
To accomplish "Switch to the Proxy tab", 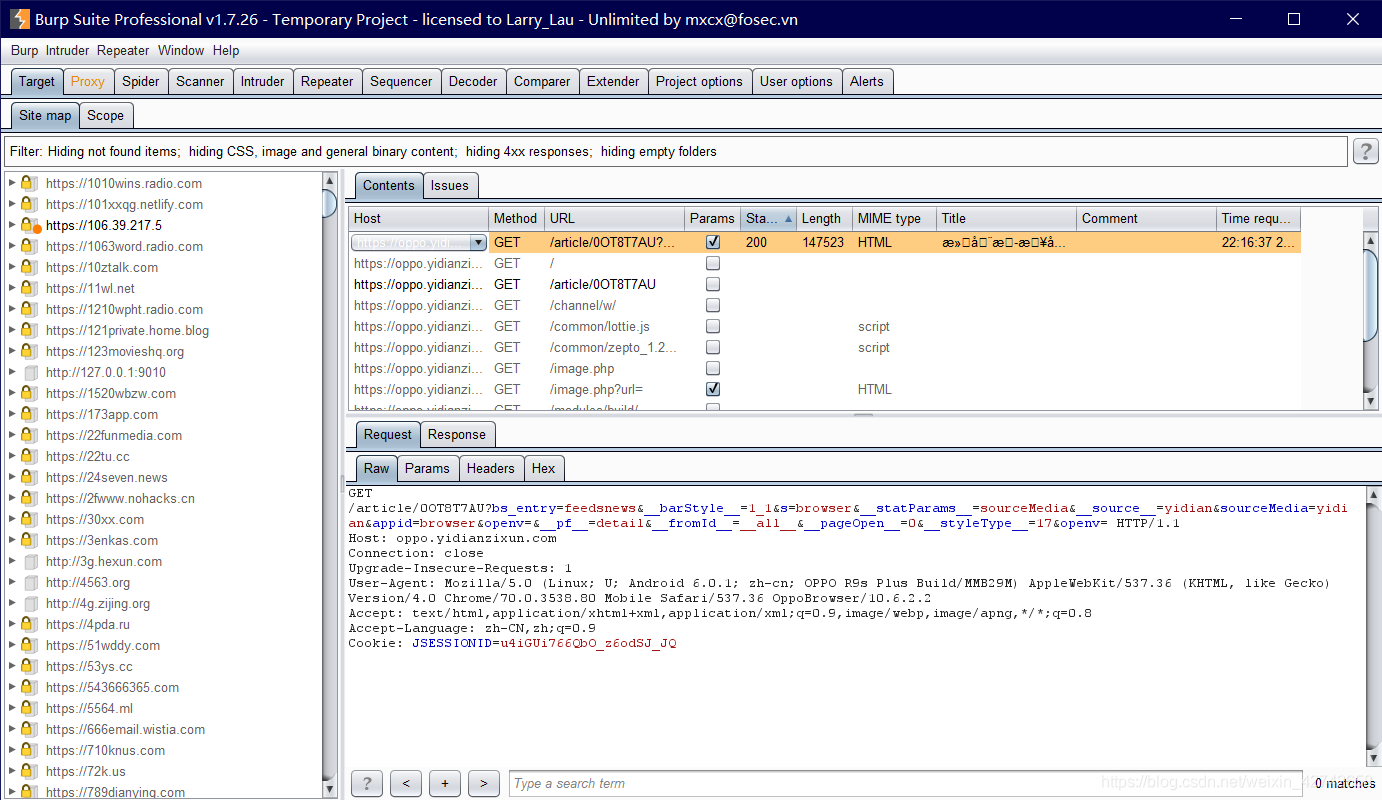I will pyautogui.click(x=88, y=81).
